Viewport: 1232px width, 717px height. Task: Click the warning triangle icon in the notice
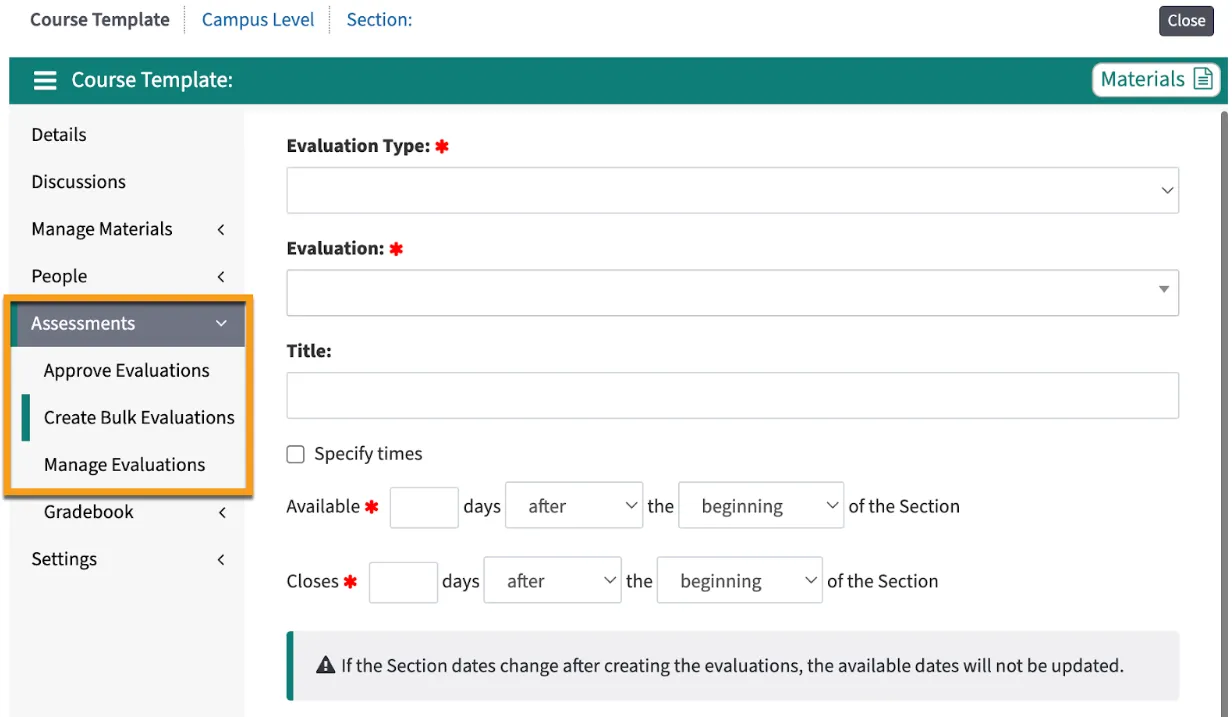click(x=325, y=665)
